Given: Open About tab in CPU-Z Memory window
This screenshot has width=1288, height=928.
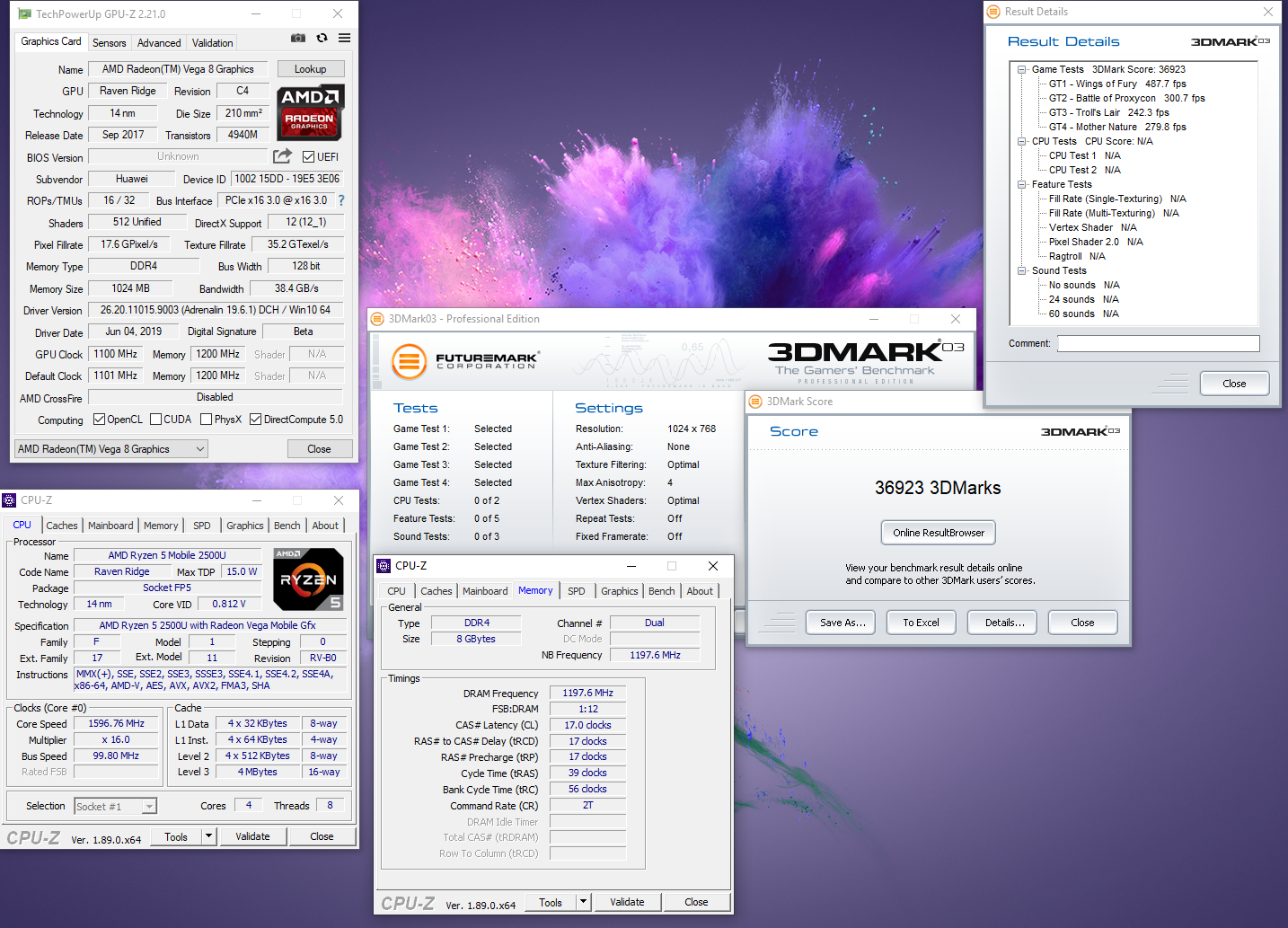Looking at the screenshot, I should click(x=700, y=591).
